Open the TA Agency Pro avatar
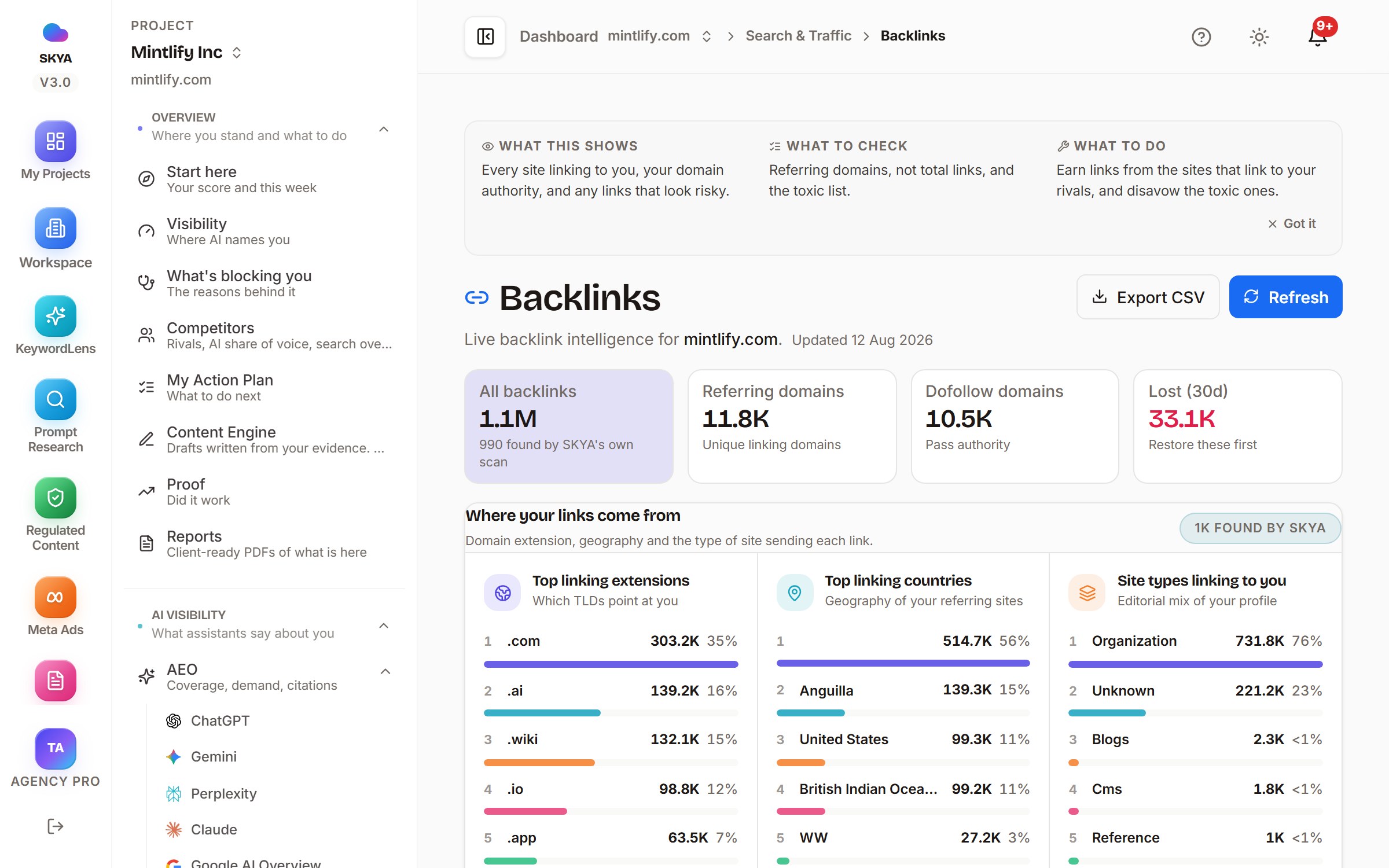The height and width of the screenshot is (868, 1389). click(55, 748)
